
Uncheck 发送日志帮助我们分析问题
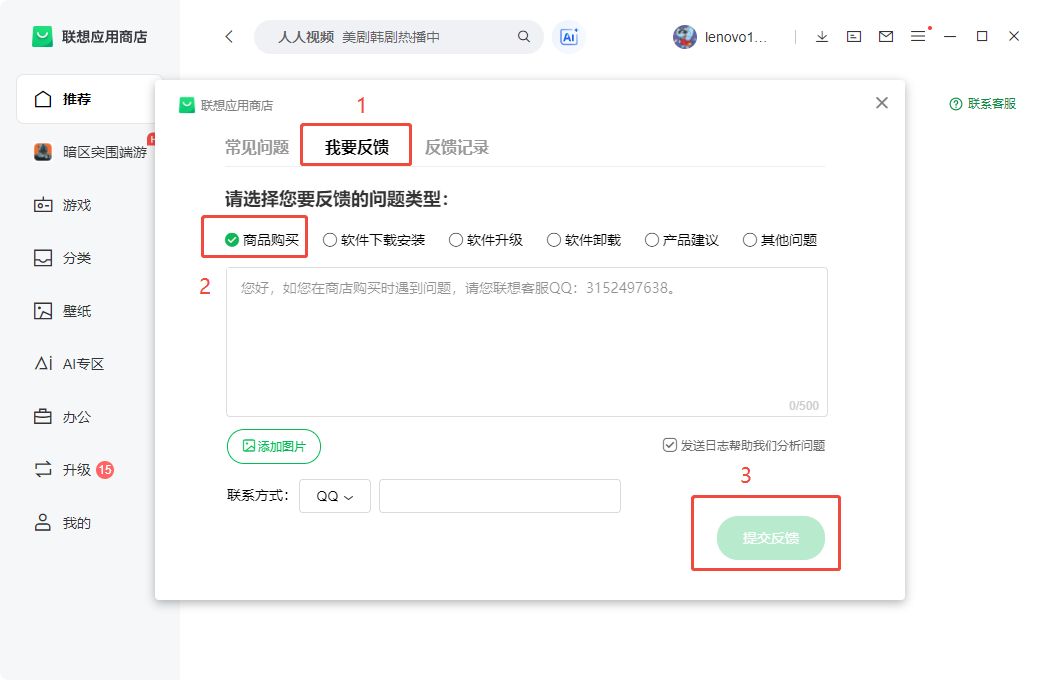point(670,445)
